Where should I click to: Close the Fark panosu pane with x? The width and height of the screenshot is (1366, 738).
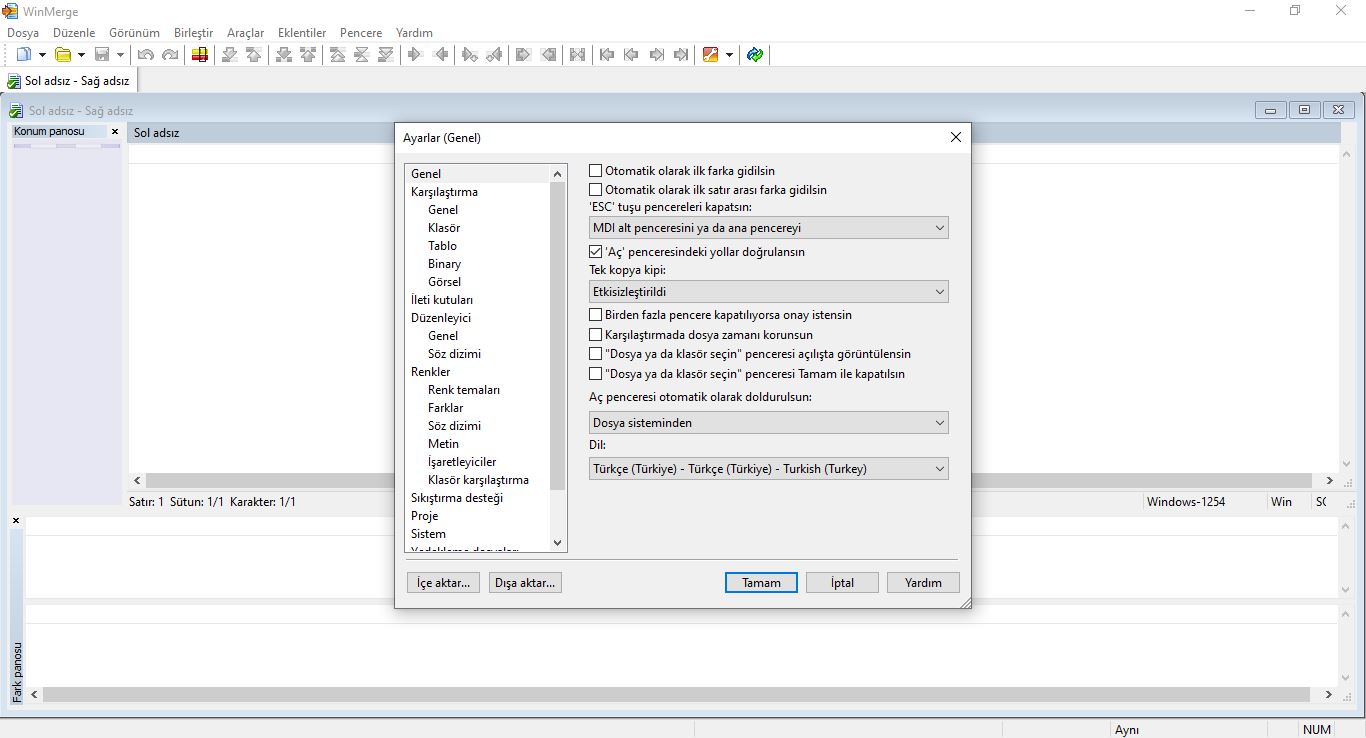click(16, 521)
